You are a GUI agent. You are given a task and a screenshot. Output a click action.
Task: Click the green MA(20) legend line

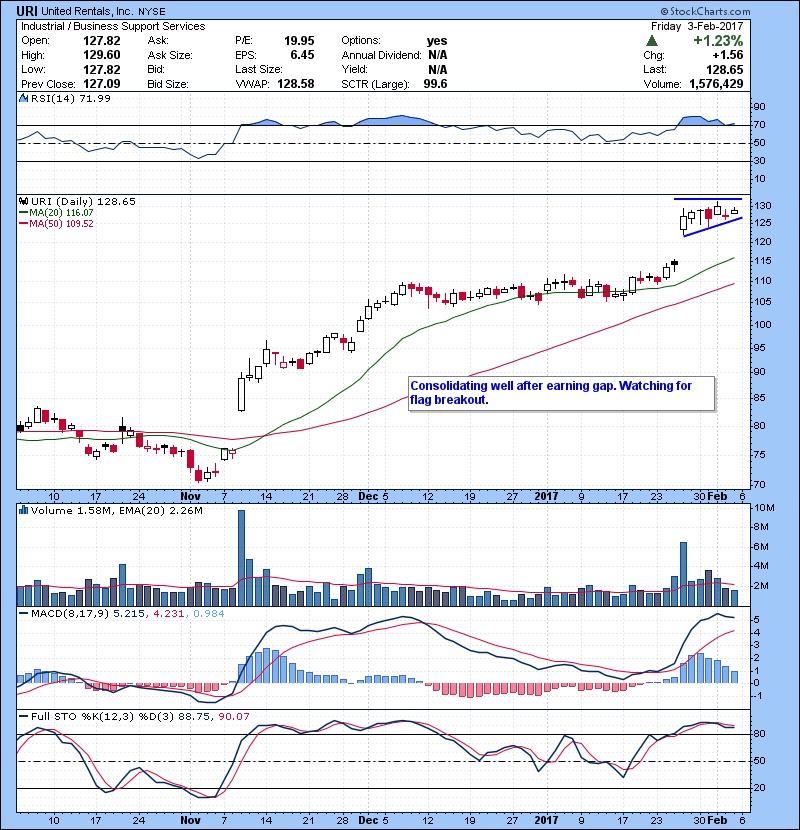(x=23, y=213)
